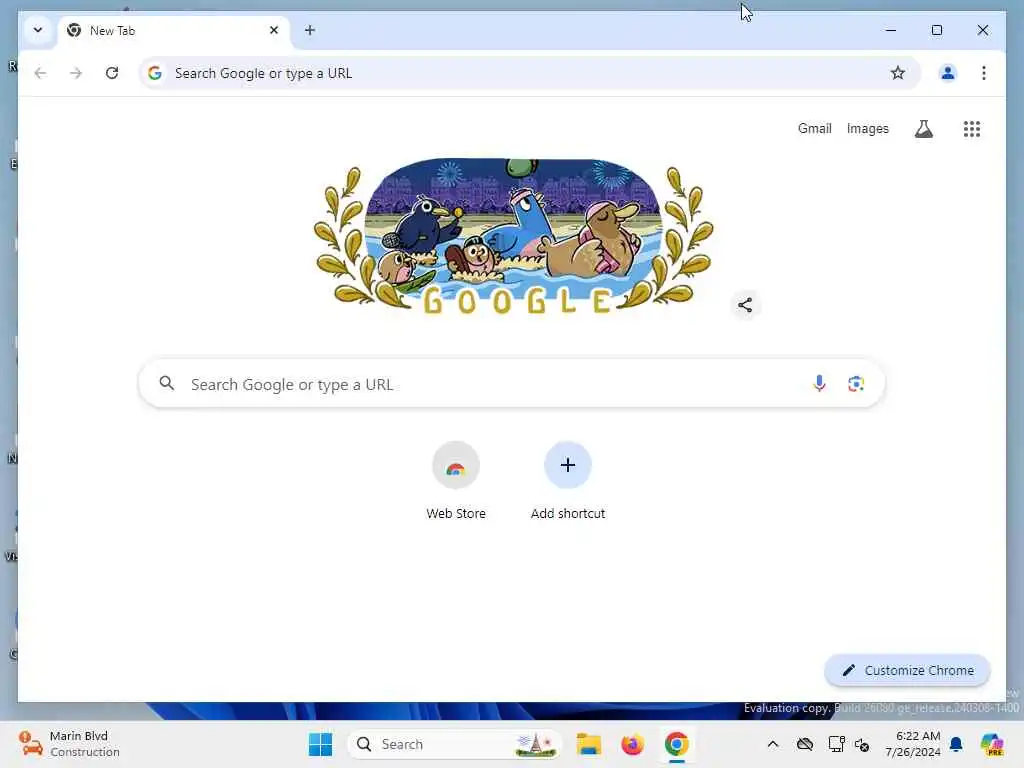Viewport: 1024px width, 768px height.
Task: Open the Gmail link
Action: 814,129
